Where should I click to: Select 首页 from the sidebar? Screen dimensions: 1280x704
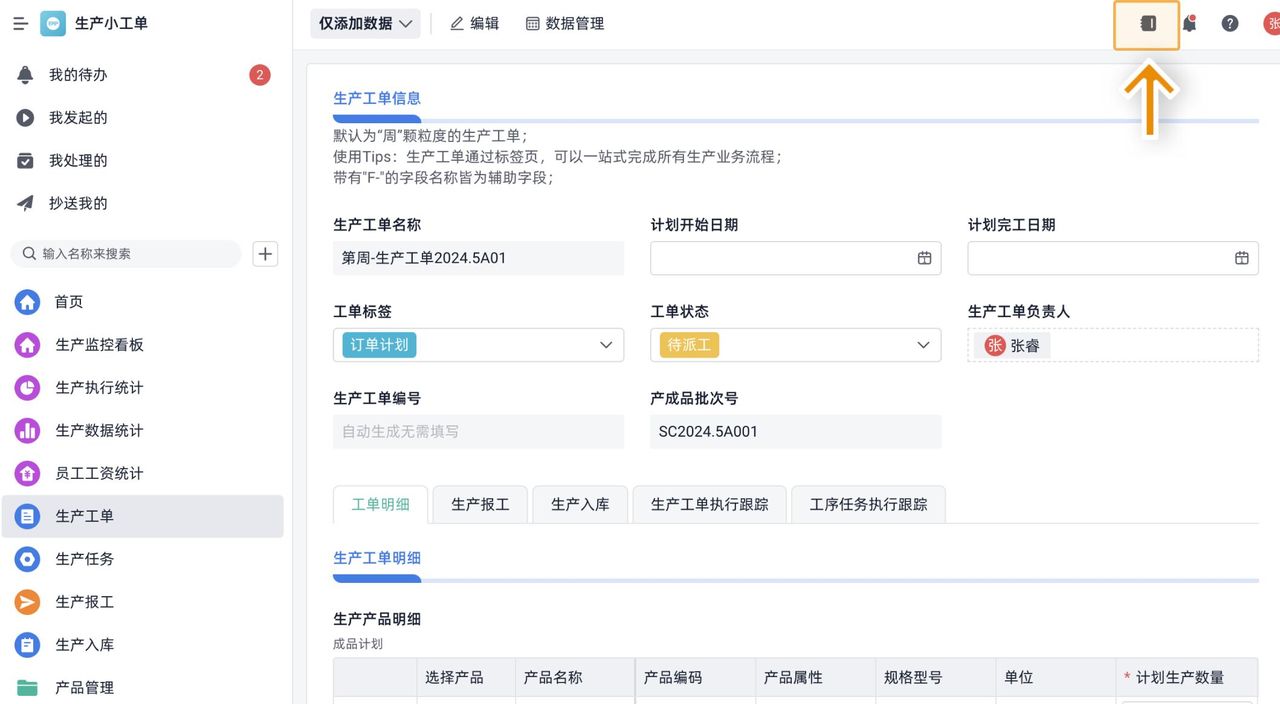coord(27,302)
